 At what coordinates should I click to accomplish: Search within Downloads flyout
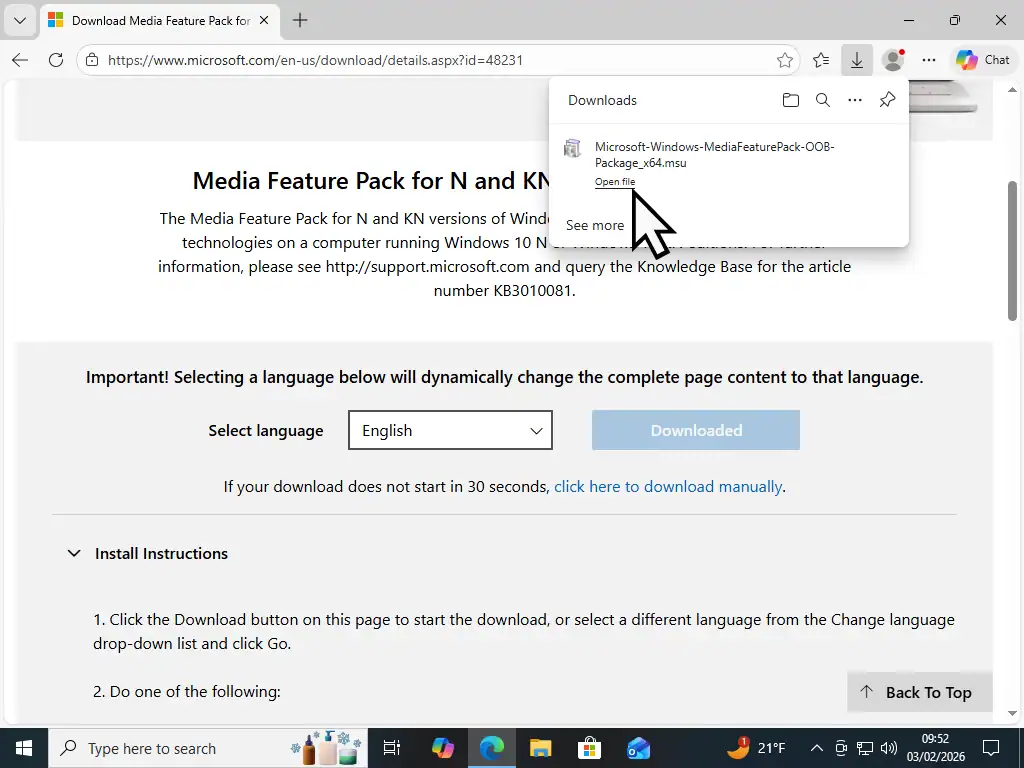click(x=822, y=100)
